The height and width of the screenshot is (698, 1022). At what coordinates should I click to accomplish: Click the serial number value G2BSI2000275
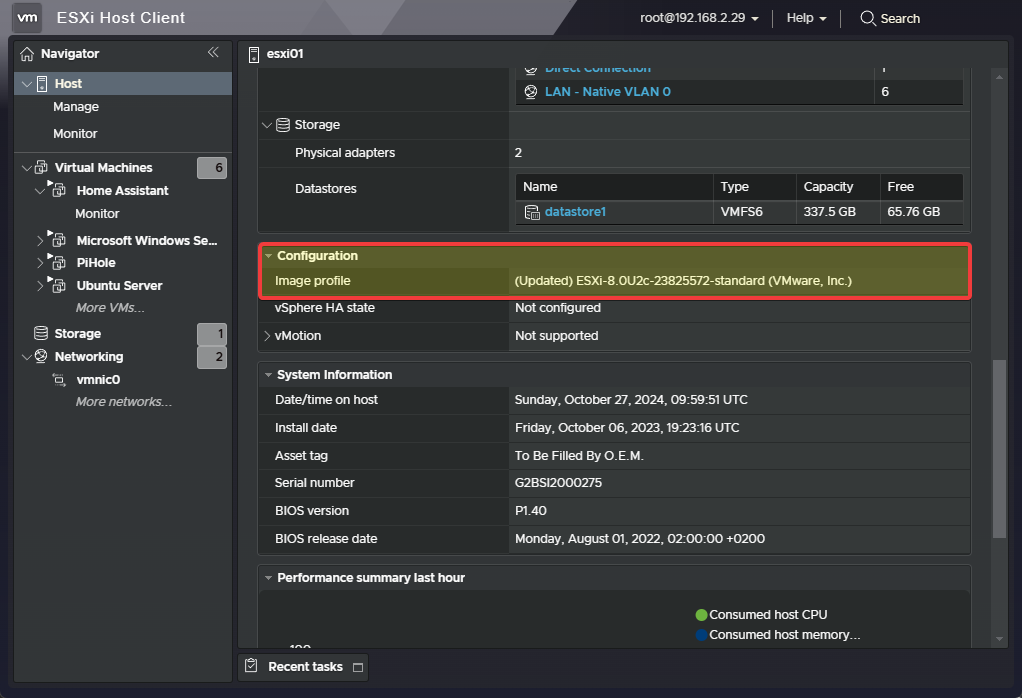pyautogui.click(x=559, y=483)
